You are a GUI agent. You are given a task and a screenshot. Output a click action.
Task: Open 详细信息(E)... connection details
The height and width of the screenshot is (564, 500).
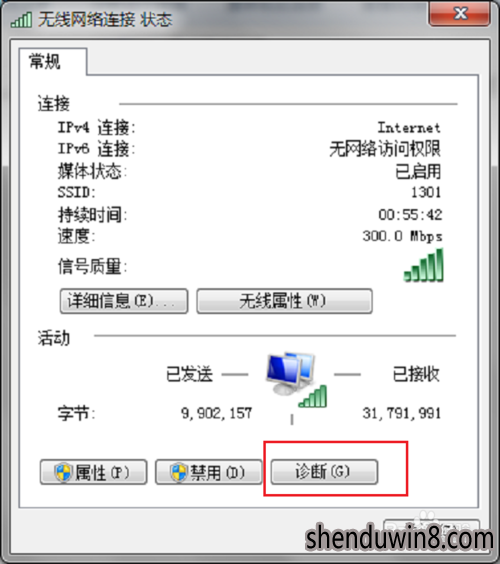pos(124,301)
